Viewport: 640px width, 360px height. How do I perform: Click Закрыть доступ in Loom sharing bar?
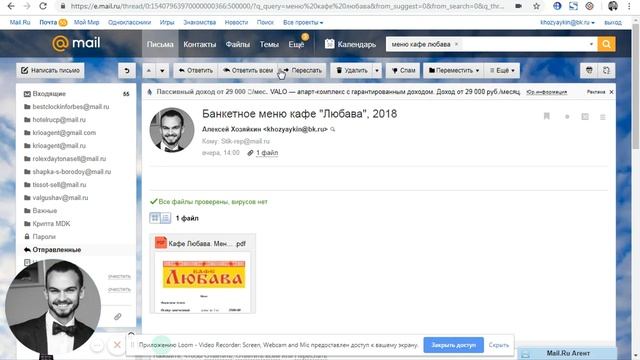[x=453, y=345]
